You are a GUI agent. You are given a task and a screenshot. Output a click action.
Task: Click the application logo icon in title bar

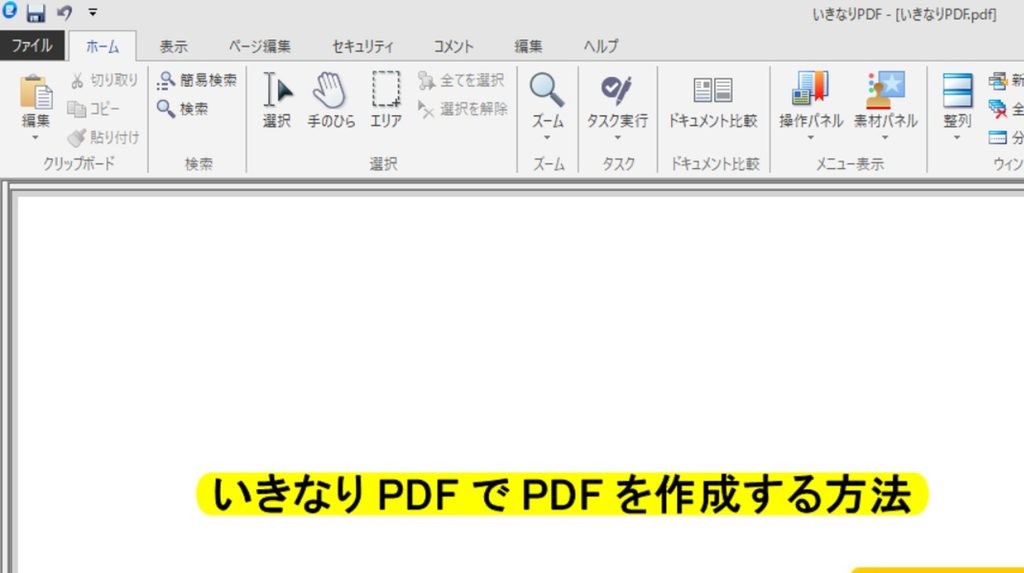pos(9,10)
